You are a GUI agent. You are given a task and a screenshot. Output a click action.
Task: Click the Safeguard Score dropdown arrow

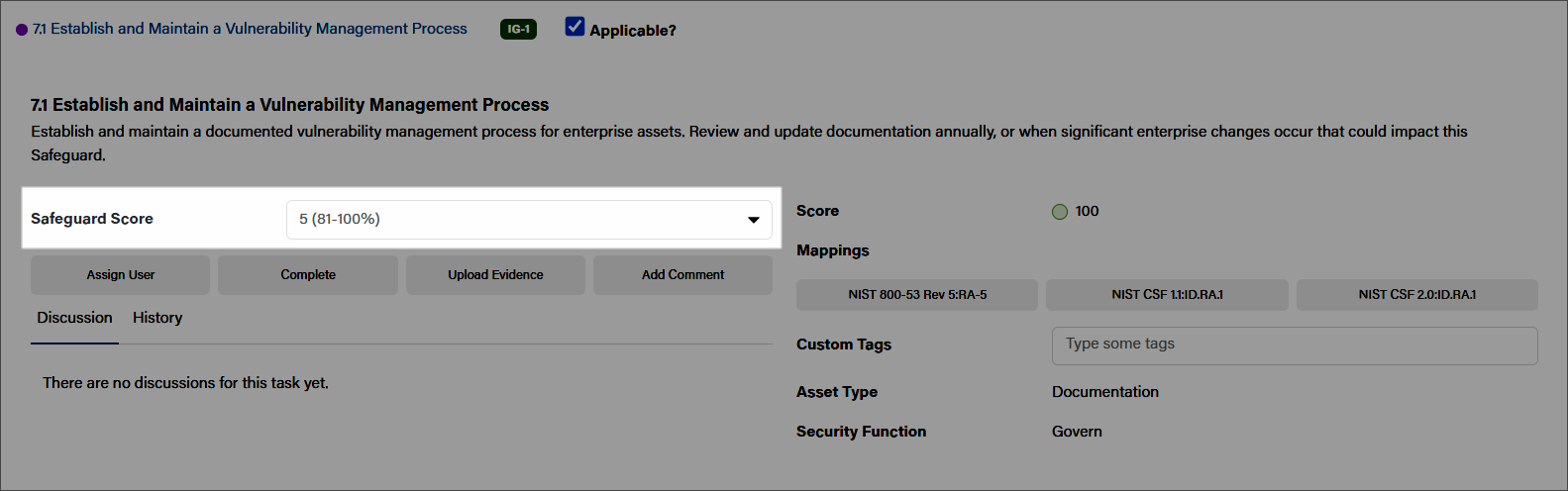(753, 220)
